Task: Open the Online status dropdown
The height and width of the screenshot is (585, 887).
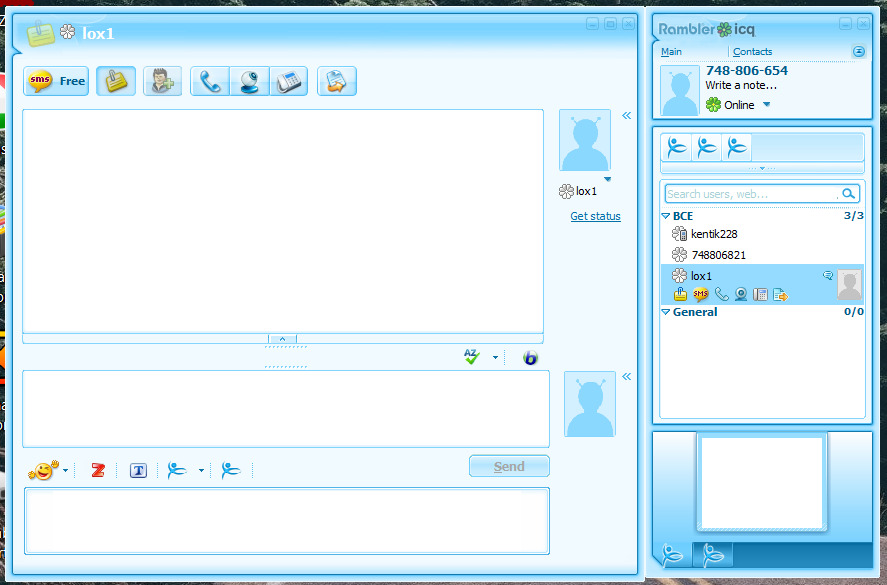Action: 767,104
